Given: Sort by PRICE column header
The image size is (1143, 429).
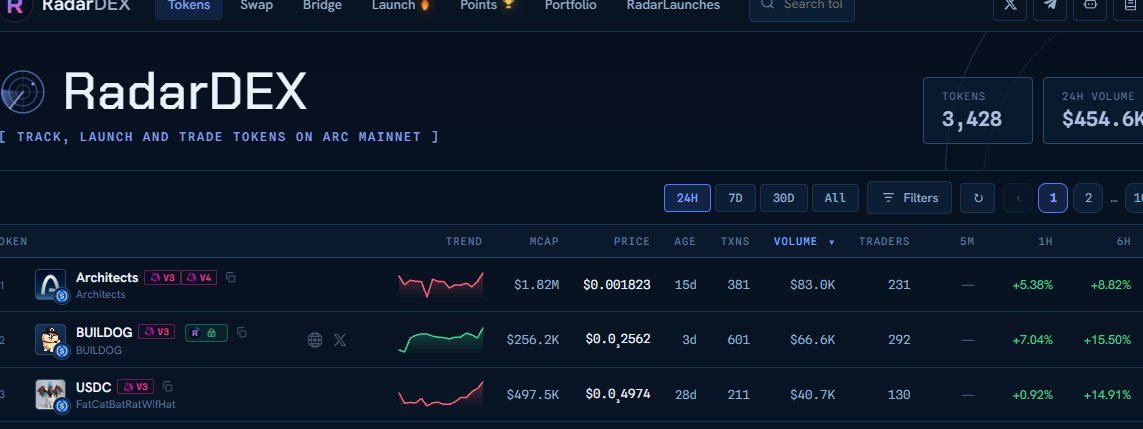Looking at the screenshot, I should 631,242.
